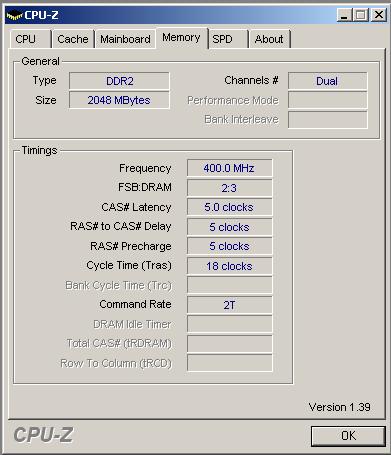Click the RAS# to CAS# Delay label
This screenshot has height=455, width=391.
[x=121, y=226]
